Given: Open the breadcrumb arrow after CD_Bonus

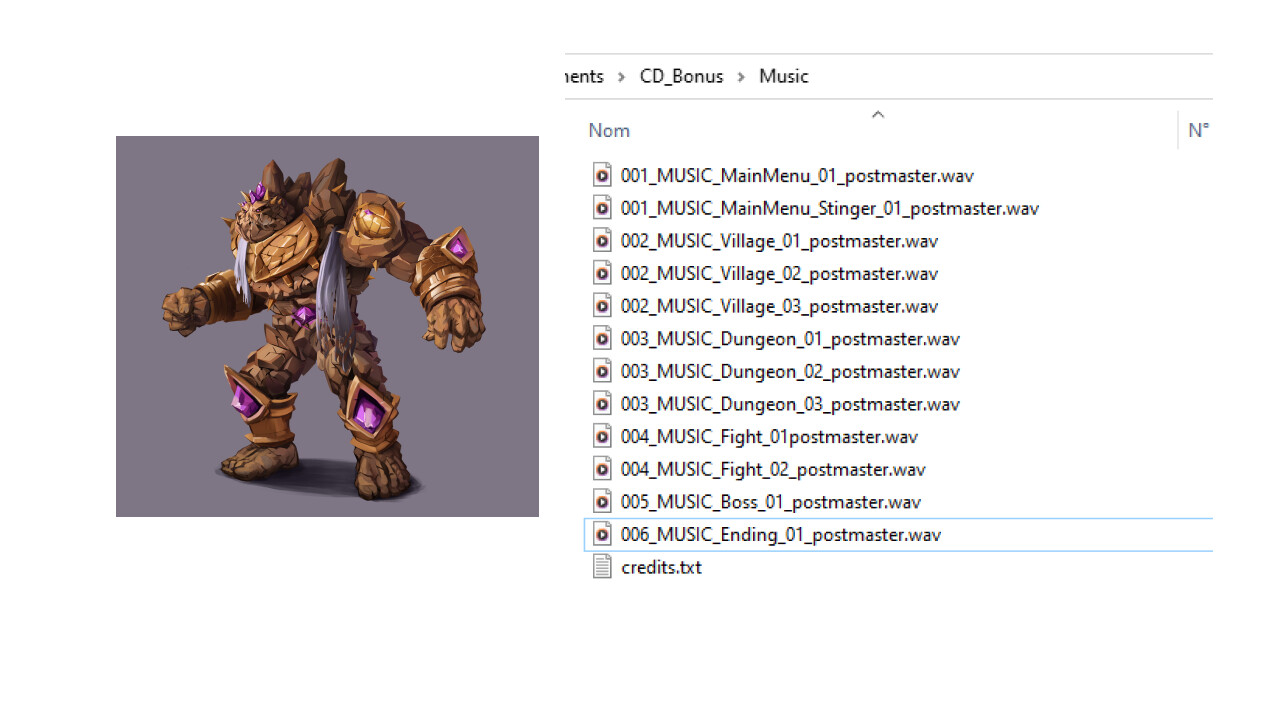Looking at the screenshot, I should click(x=740, y=76).
